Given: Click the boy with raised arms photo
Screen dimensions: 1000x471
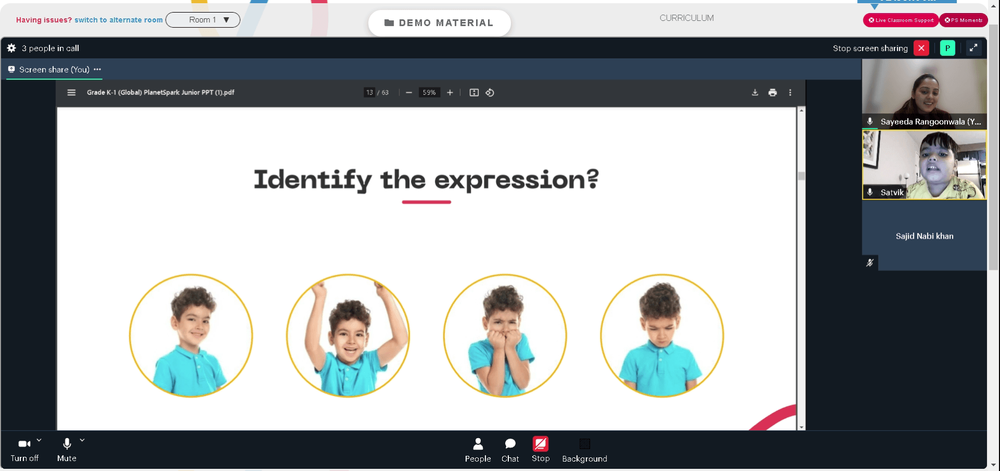Looking at the screenshot, I should coord(348,336).
